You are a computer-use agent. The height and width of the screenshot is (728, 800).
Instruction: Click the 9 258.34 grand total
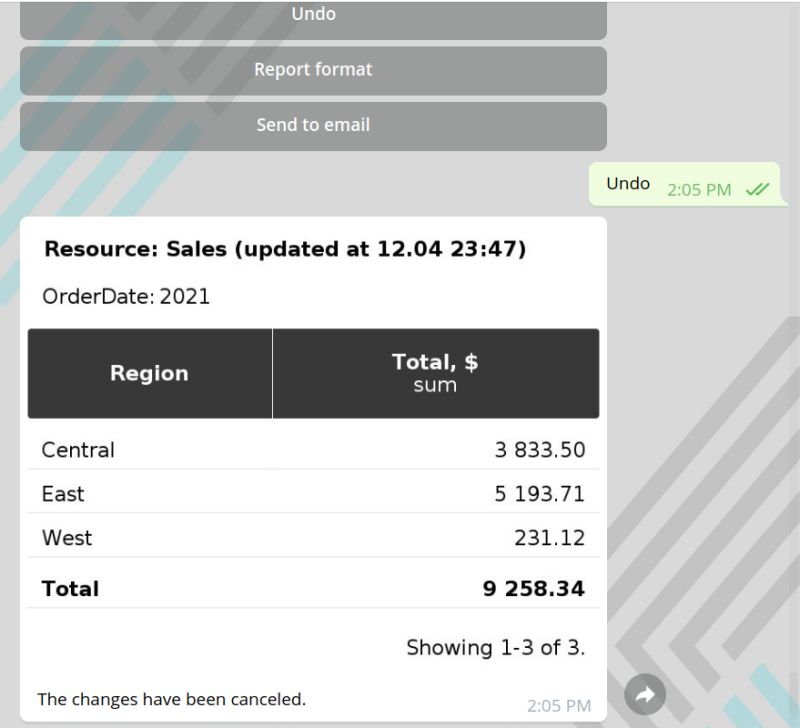(x=533, y=589)
